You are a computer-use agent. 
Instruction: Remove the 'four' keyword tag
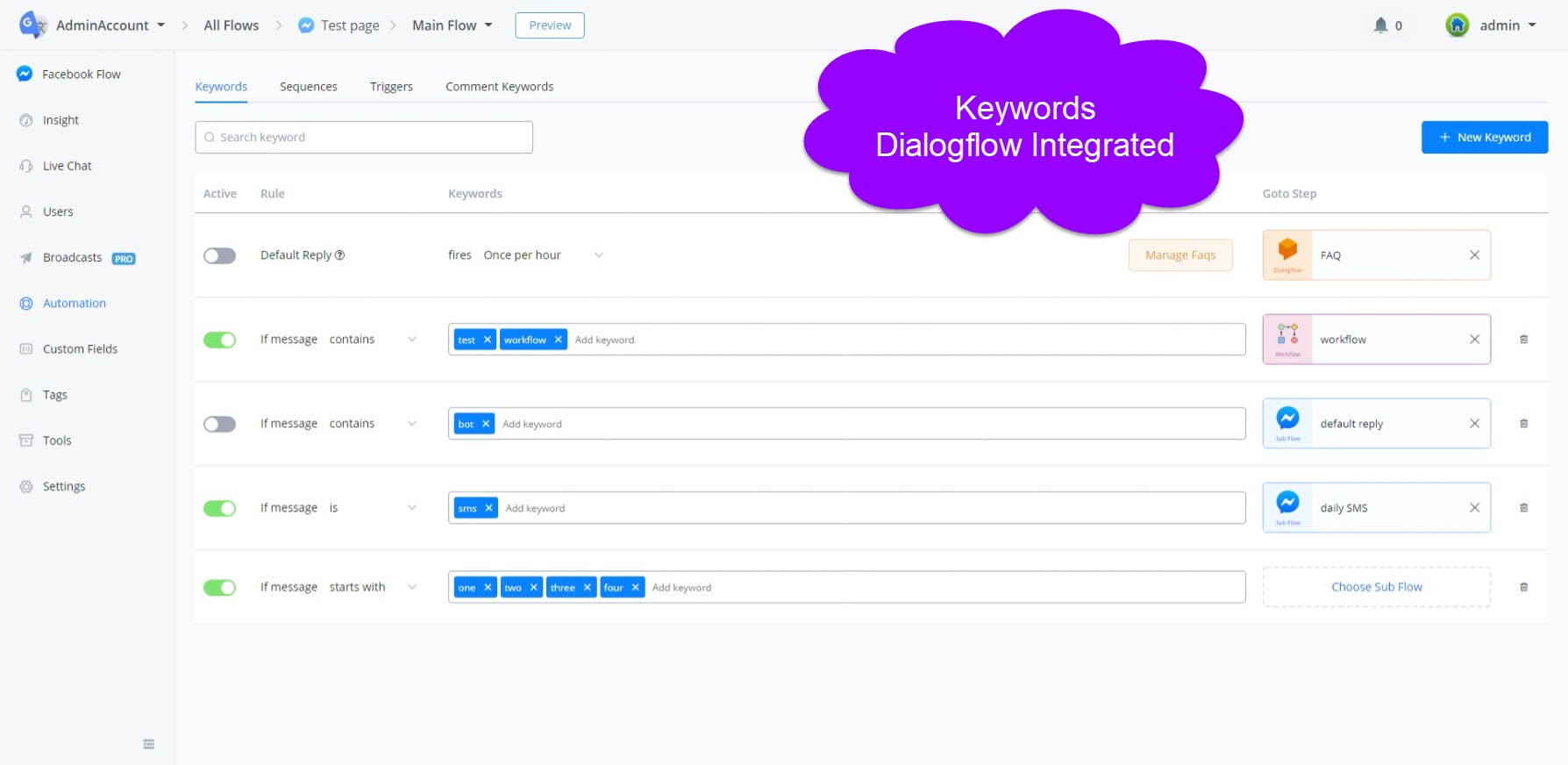click(x=635, y=588)
